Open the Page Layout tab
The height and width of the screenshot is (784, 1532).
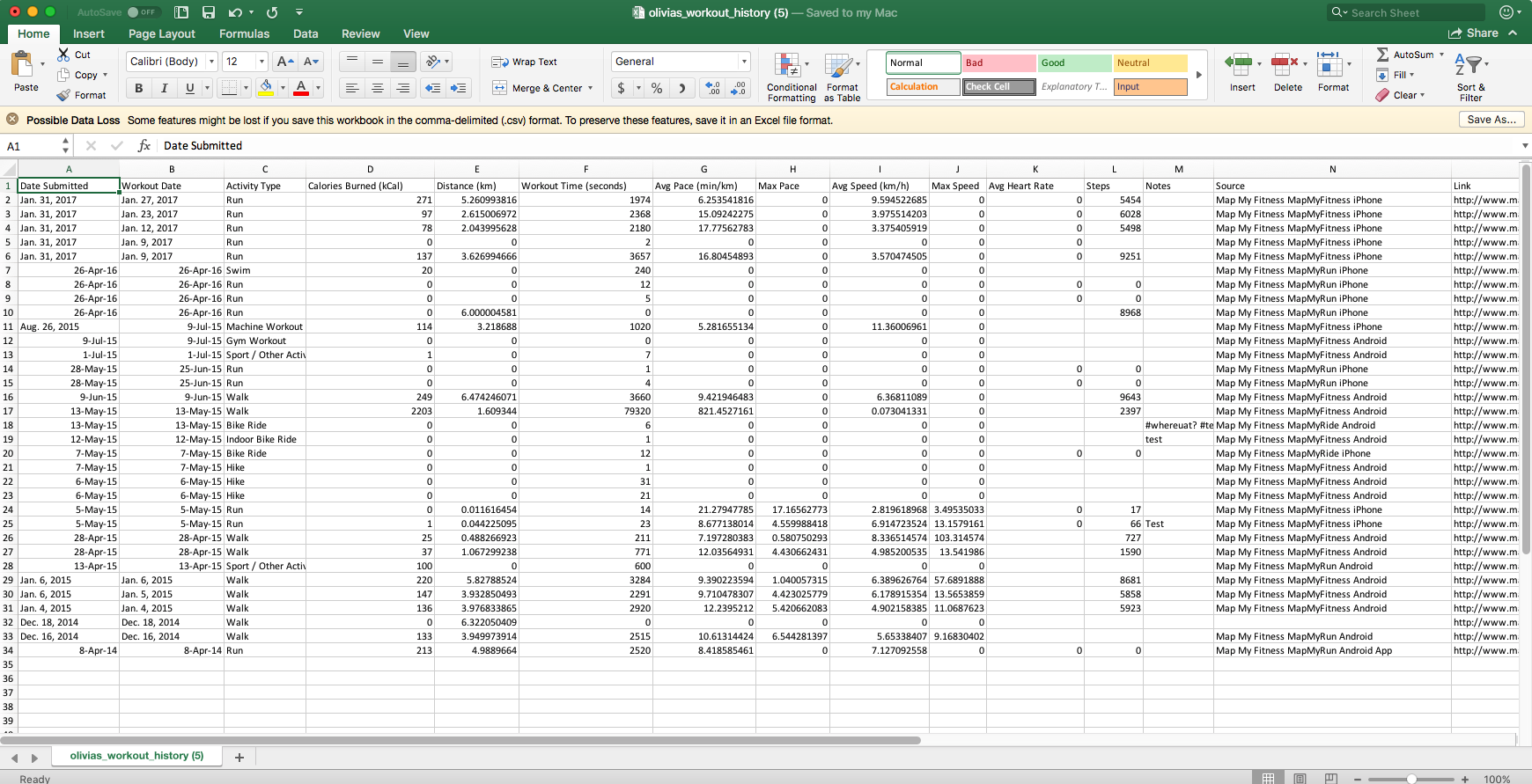[162, 33]
